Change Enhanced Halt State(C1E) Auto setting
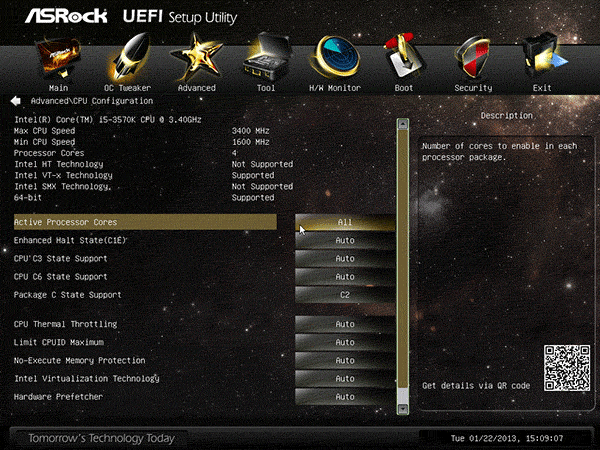Image resolution: width=600 pixels, height=450 pixels. [344, 241]
